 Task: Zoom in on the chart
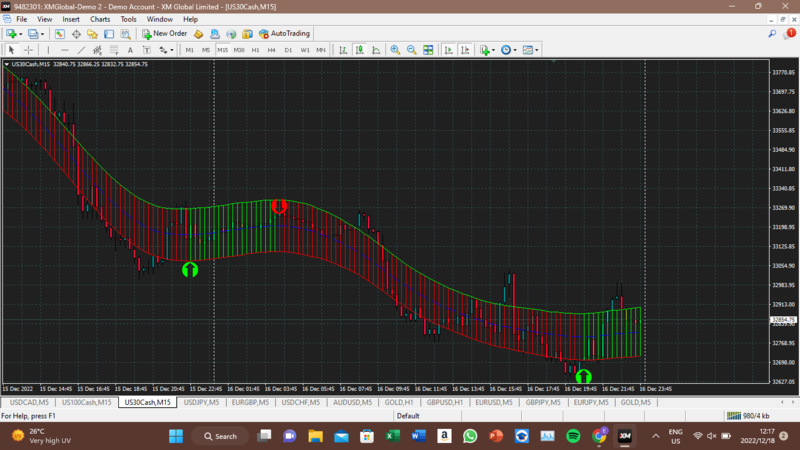(395, 50)
